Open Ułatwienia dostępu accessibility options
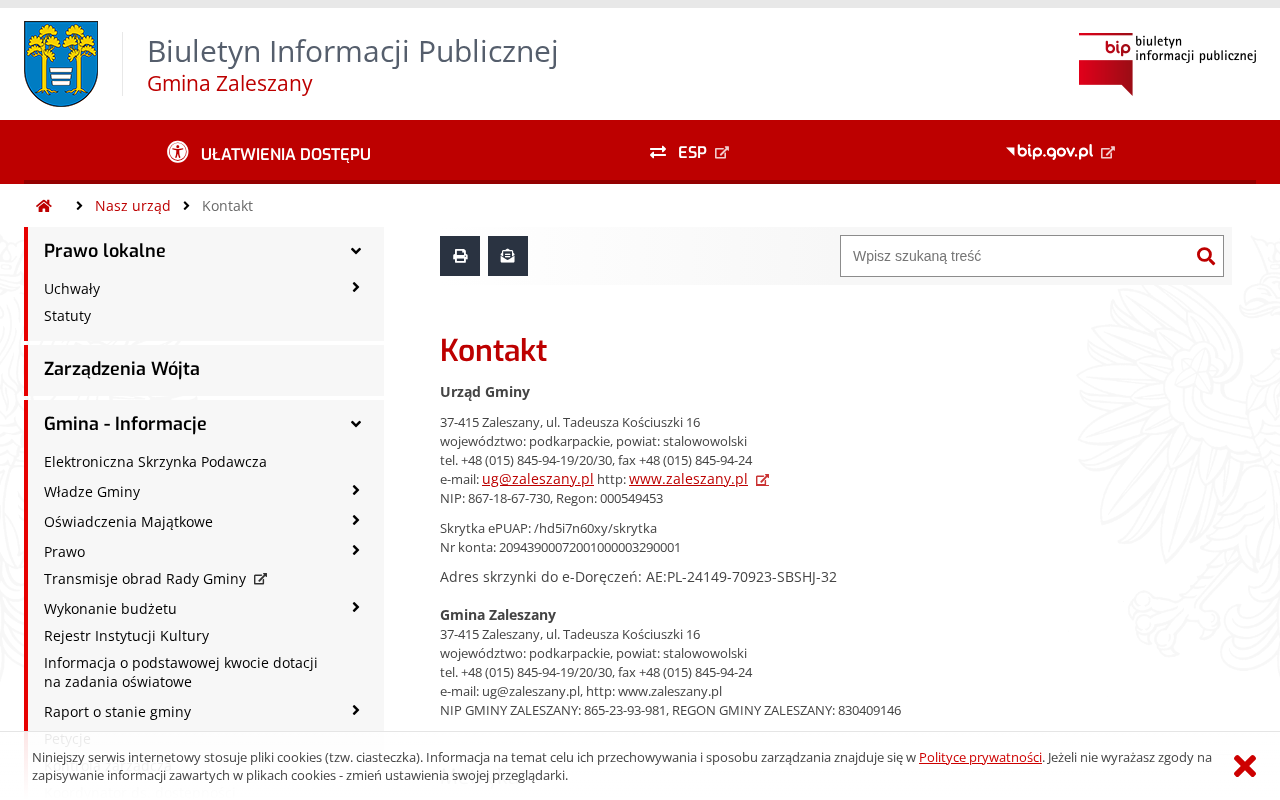1280x800 pixels. 269,153
